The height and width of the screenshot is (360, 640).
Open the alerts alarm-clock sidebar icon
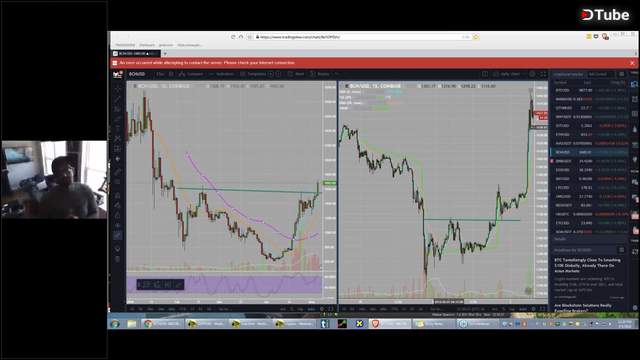635,99
